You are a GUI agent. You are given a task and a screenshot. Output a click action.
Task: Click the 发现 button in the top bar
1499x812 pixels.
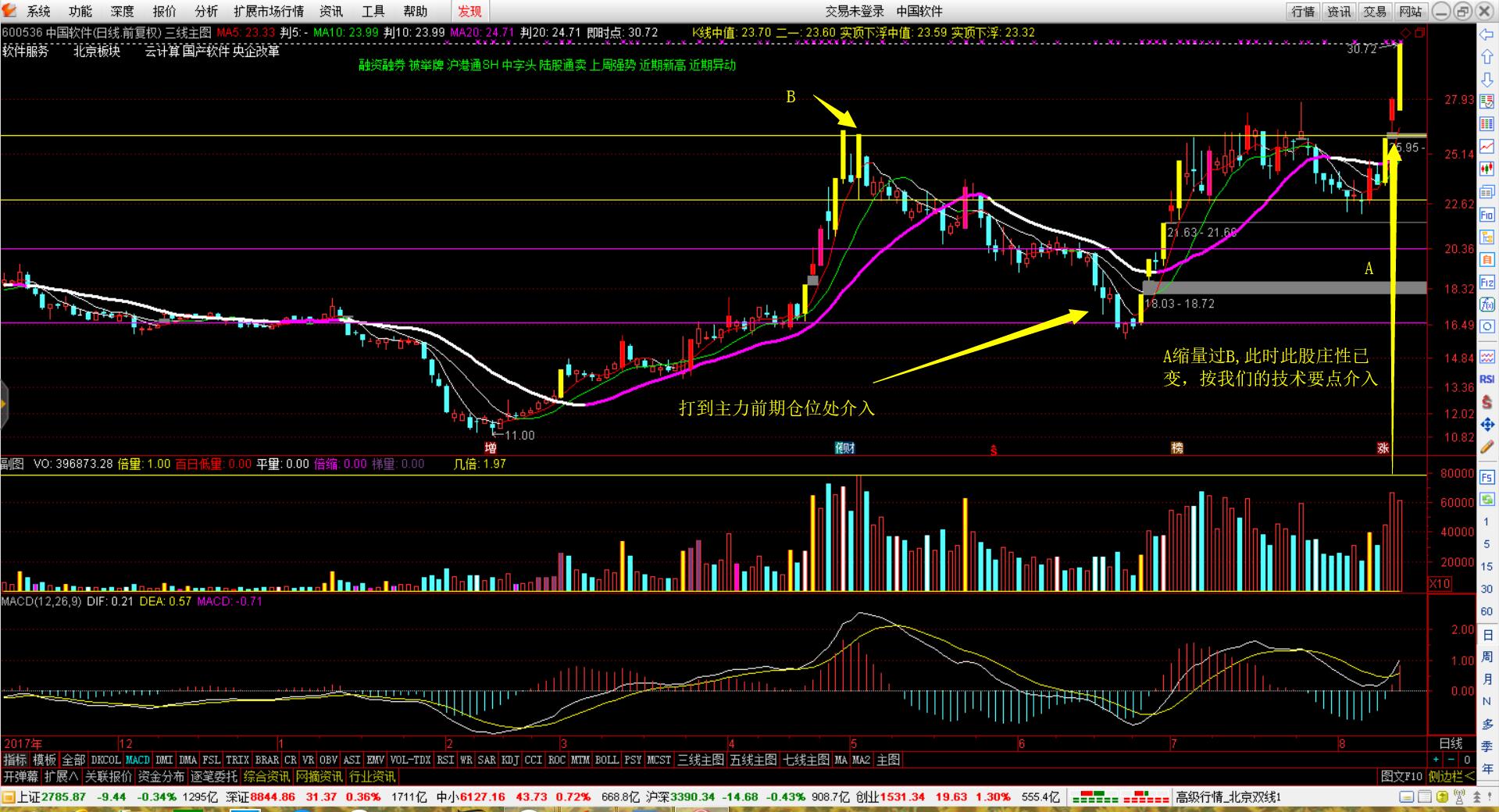(x=469, y=11)
